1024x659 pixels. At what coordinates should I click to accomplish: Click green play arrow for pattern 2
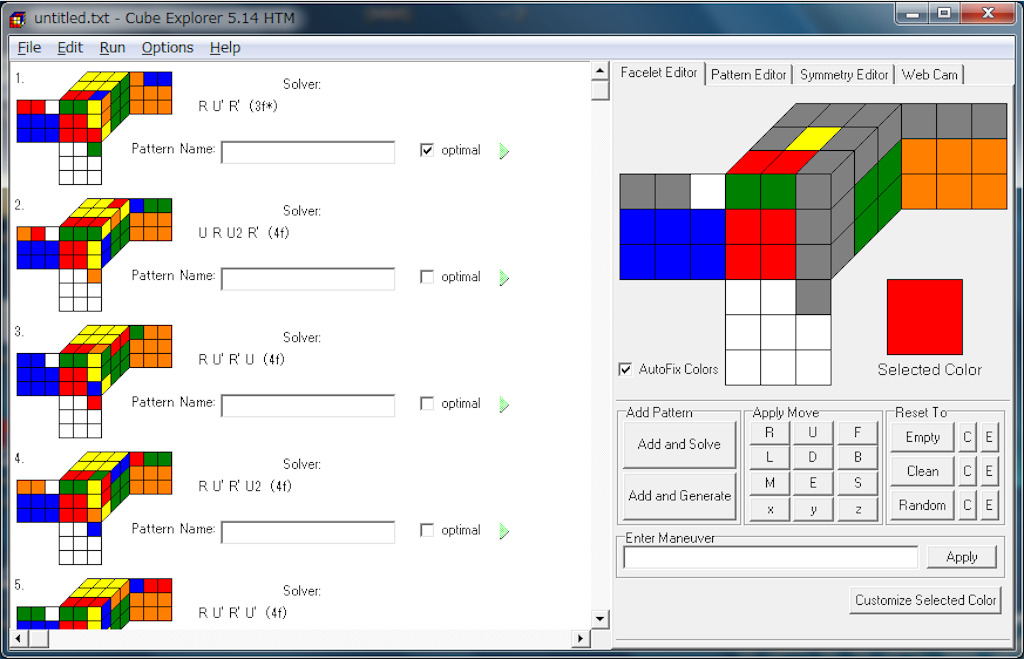[504, 278]
